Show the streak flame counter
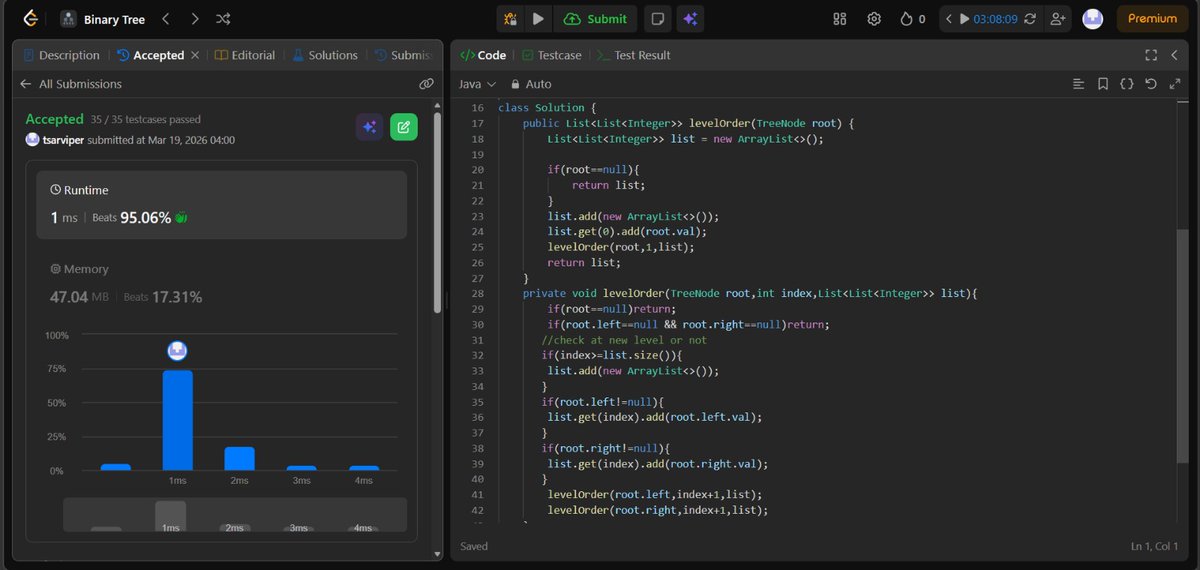The image size is (1200, 570). click(912, 18)
